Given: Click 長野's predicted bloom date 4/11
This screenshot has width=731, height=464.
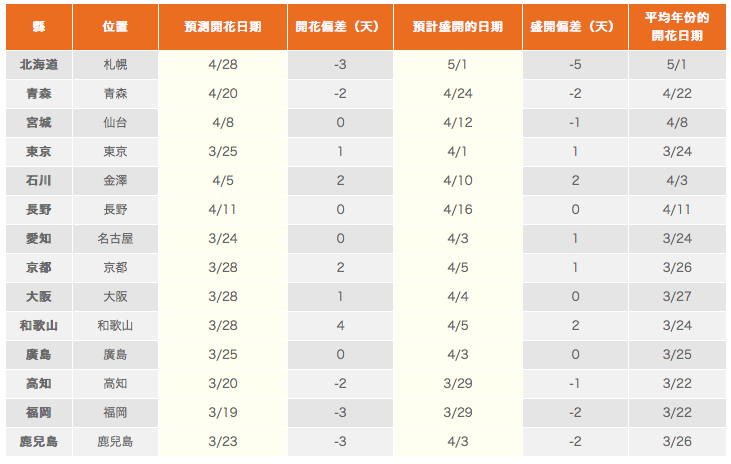Looking at the screenshot, I should (223, 210).
